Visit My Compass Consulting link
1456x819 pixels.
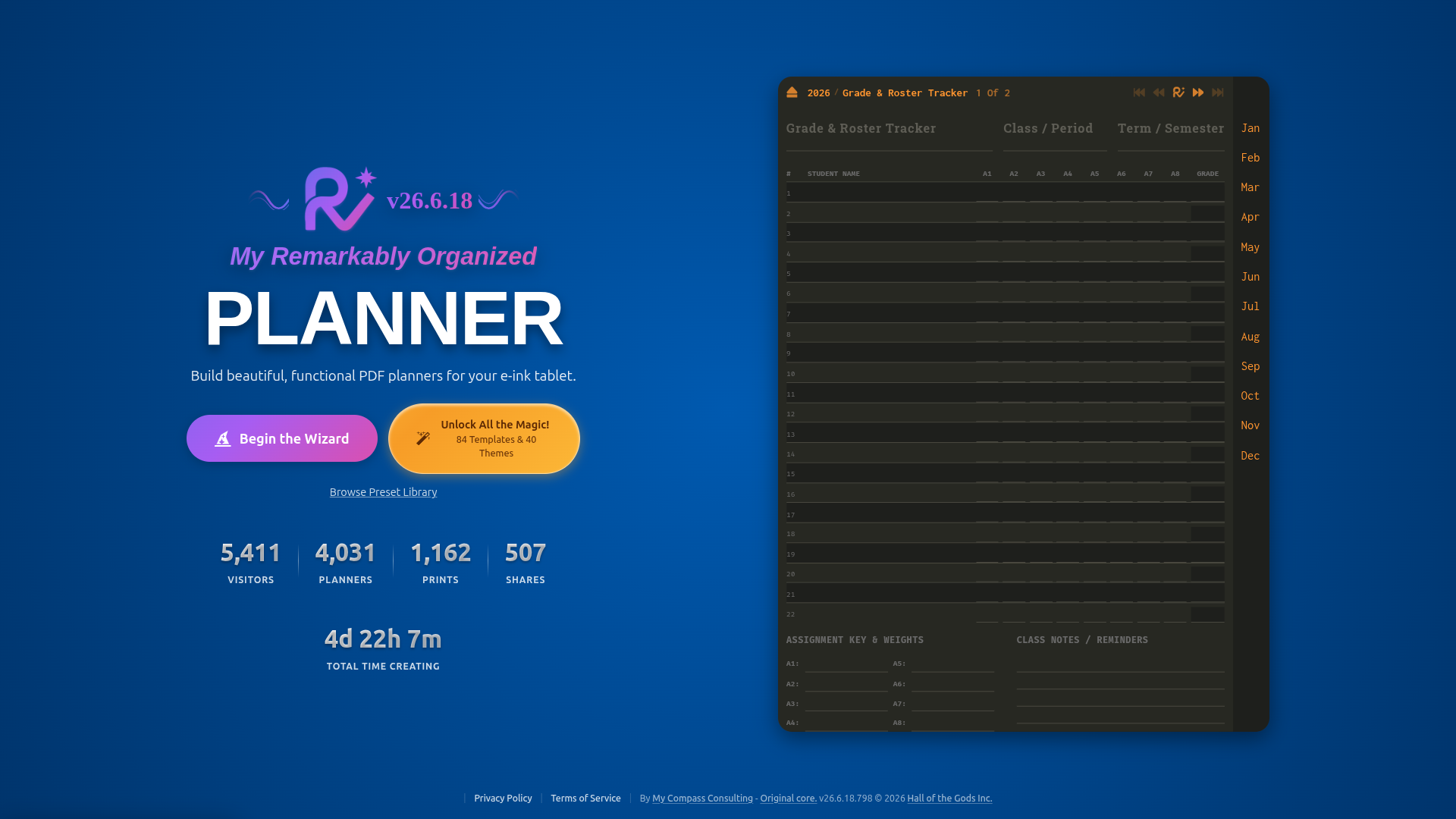(702, 798)
